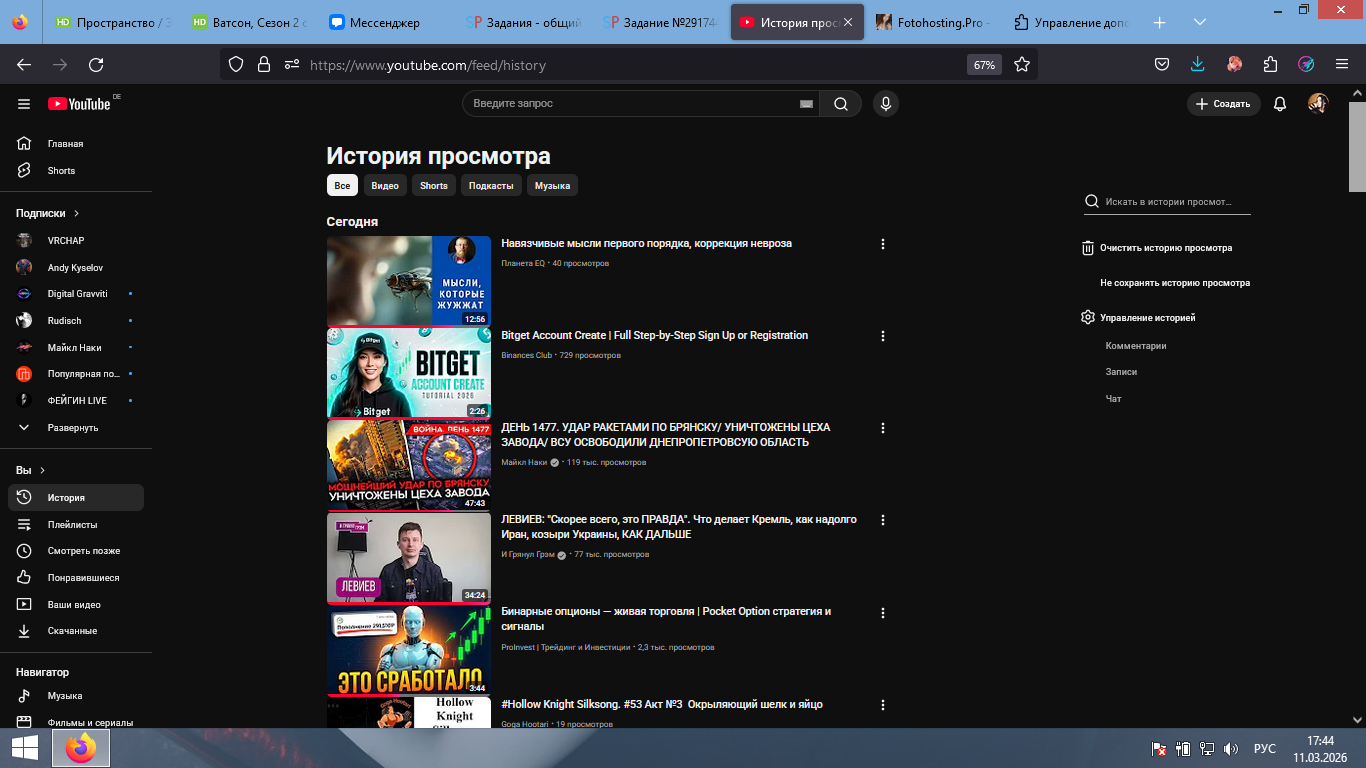The image size is (1366, 768).
Task: Bookmark this page with the star icon
Action: click(1021, 64)
